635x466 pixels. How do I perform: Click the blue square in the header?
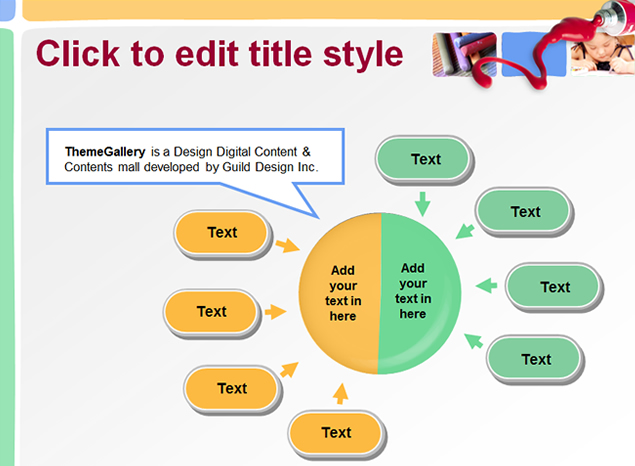pyautogui.click(x=529, y=54)
